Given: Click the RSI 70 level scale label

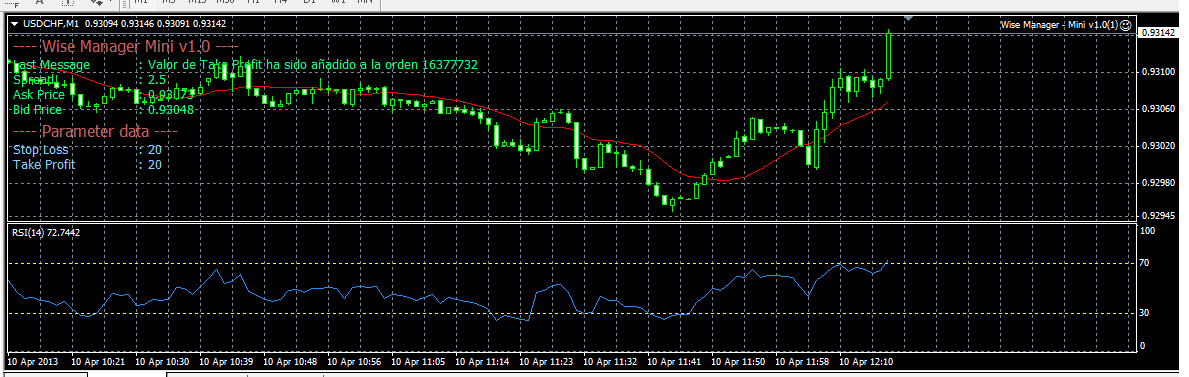Looking at the screenshot, I should tap(1145, 263).
